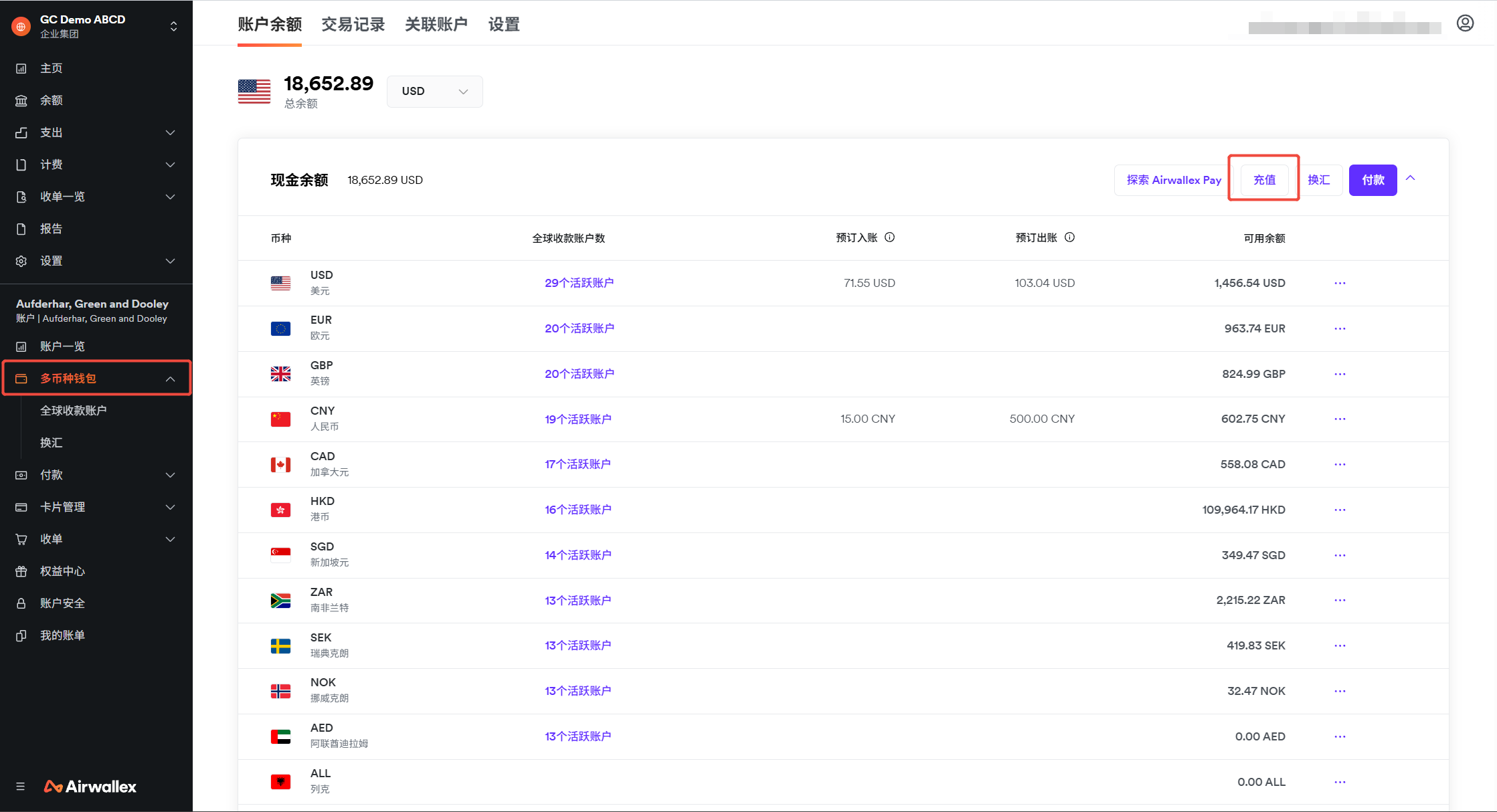Image resolution: width=1497 pixels, height=812 pixels.
Task: Click the 充值 button
Action: point(1264,180)
